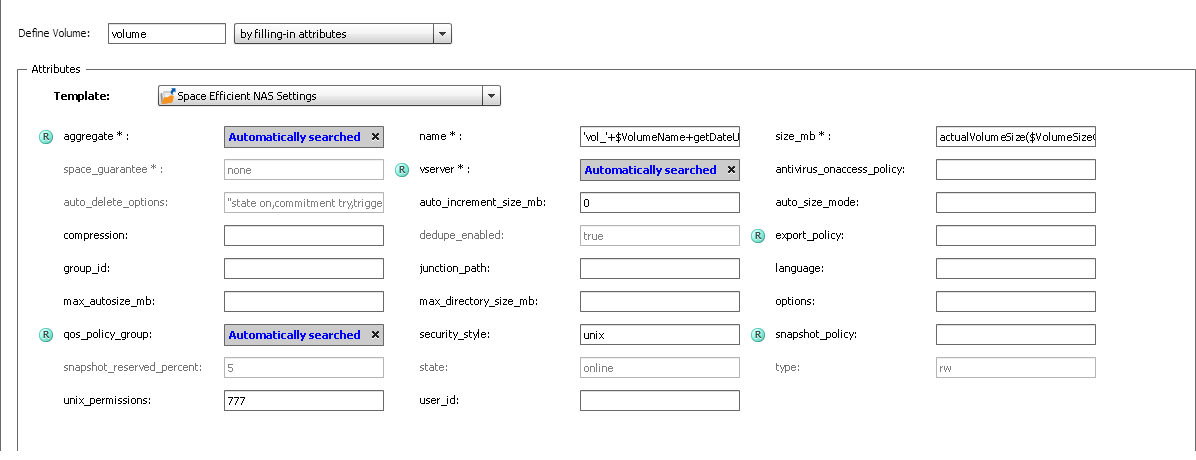Click the 'junction_path:' label
The width and height of the screenshot is (1196, 460).
click(455, 269)
